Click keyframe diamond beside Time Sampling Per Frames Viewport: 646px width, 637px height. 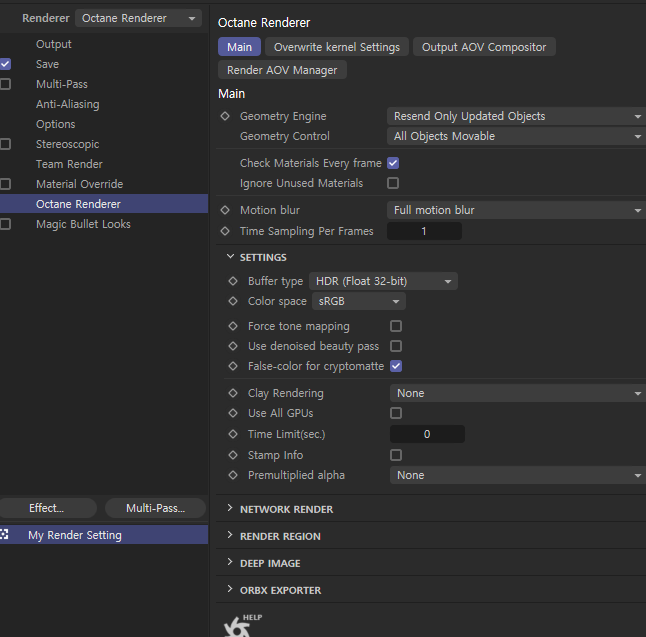pos(225,231)
